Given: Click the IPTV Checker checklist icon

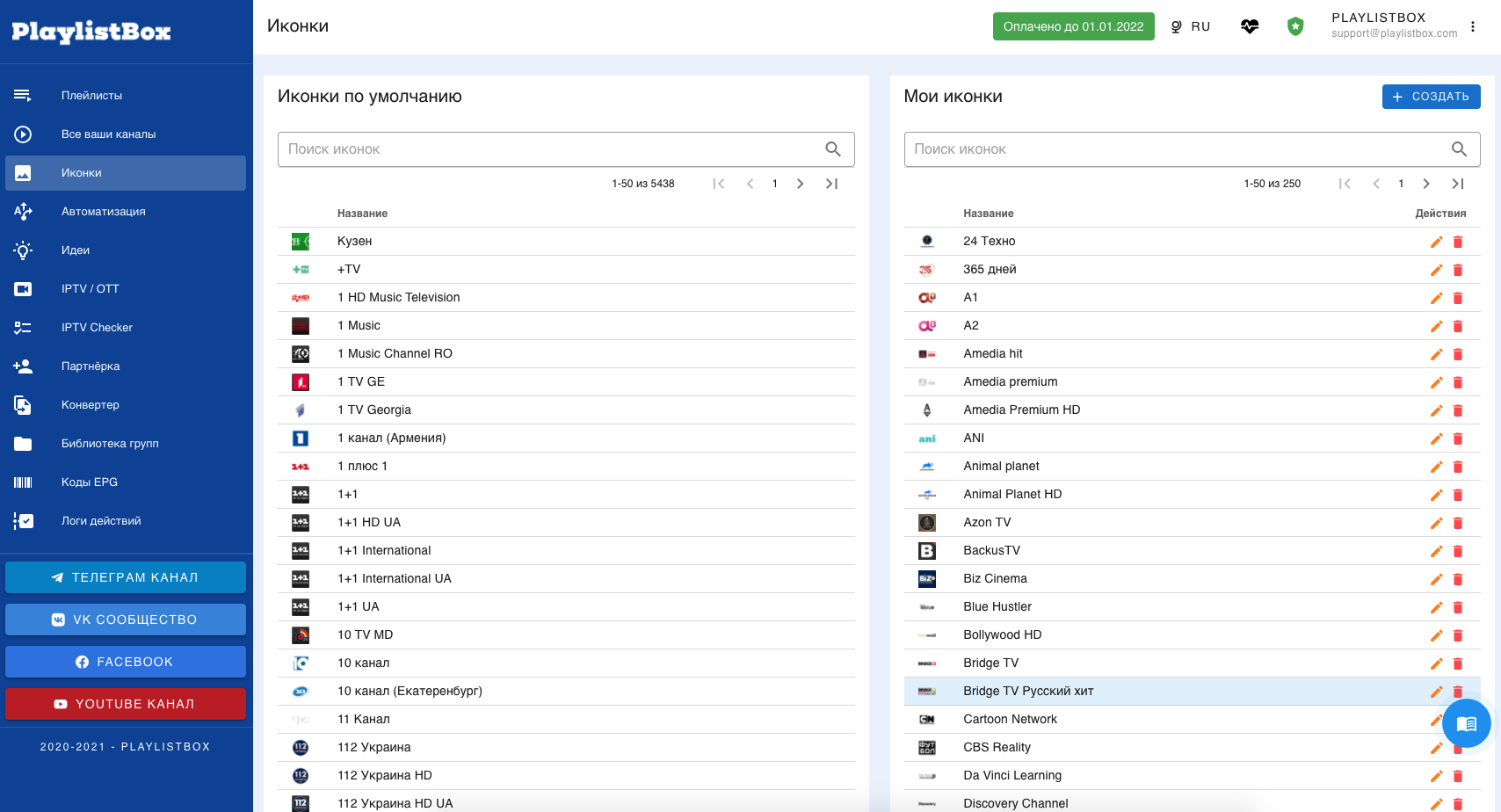Looking at the screenshot, I should pos(23,328).
